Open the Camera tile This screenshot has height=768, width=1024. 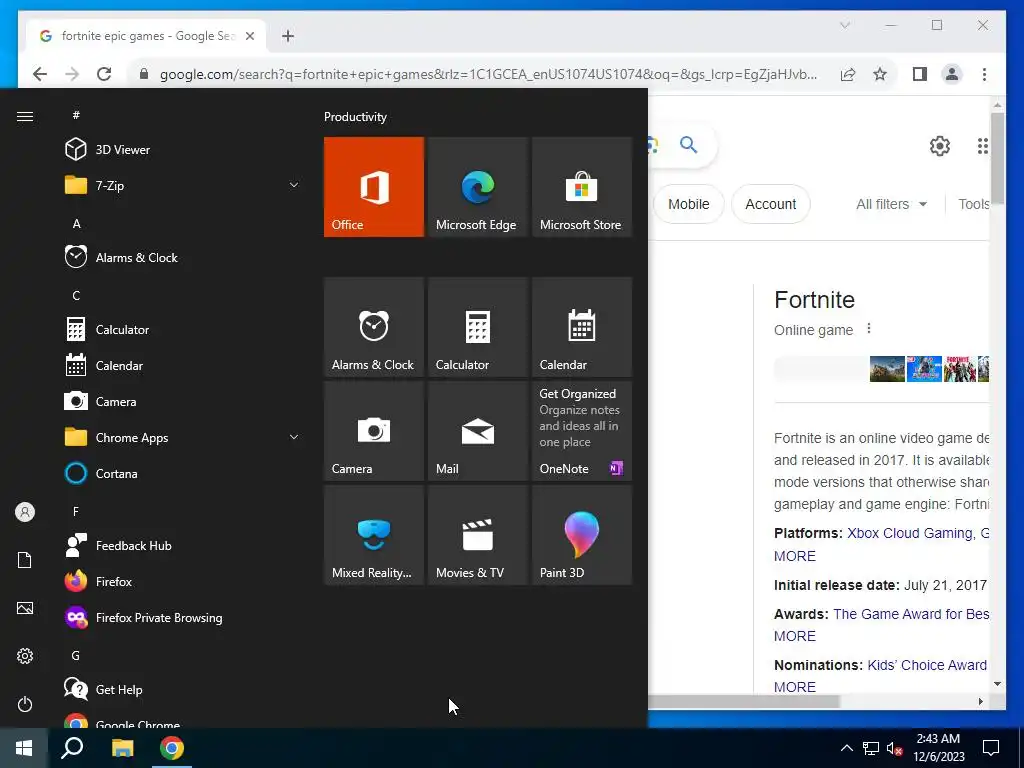point(374,431)
